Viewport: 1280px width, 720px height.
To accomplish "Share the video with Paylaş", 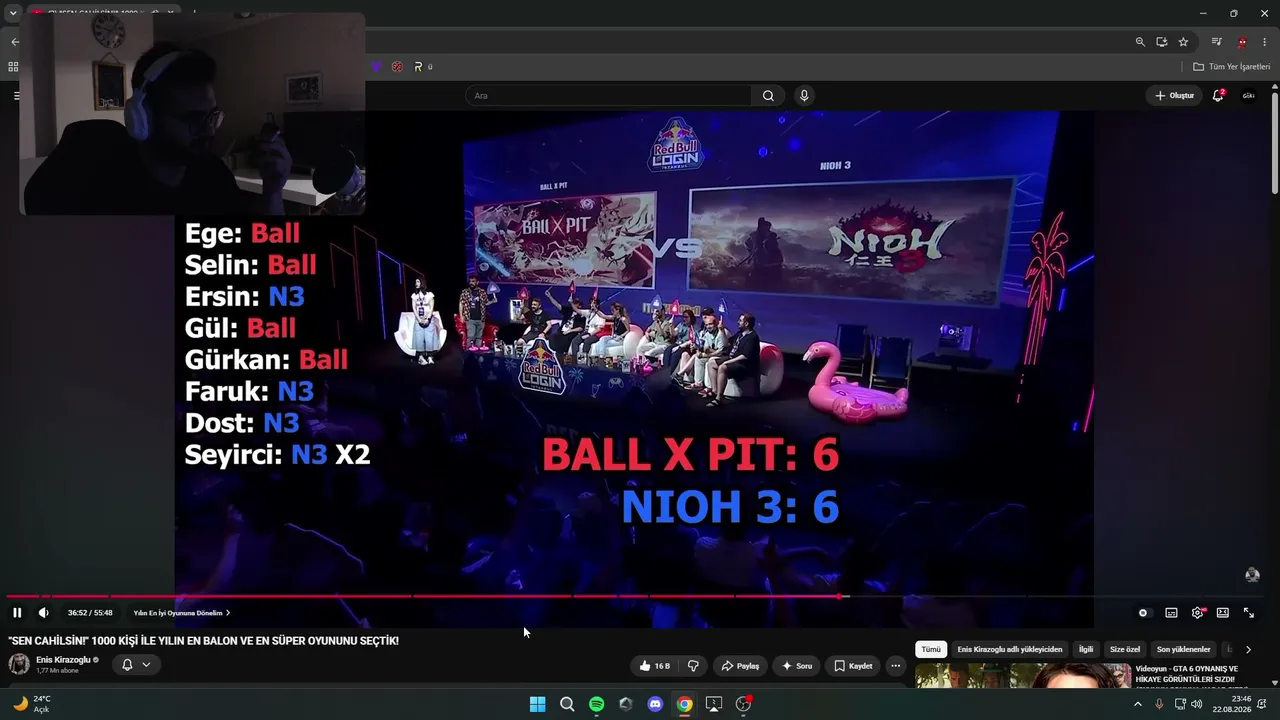I will [x=740, y=666].
